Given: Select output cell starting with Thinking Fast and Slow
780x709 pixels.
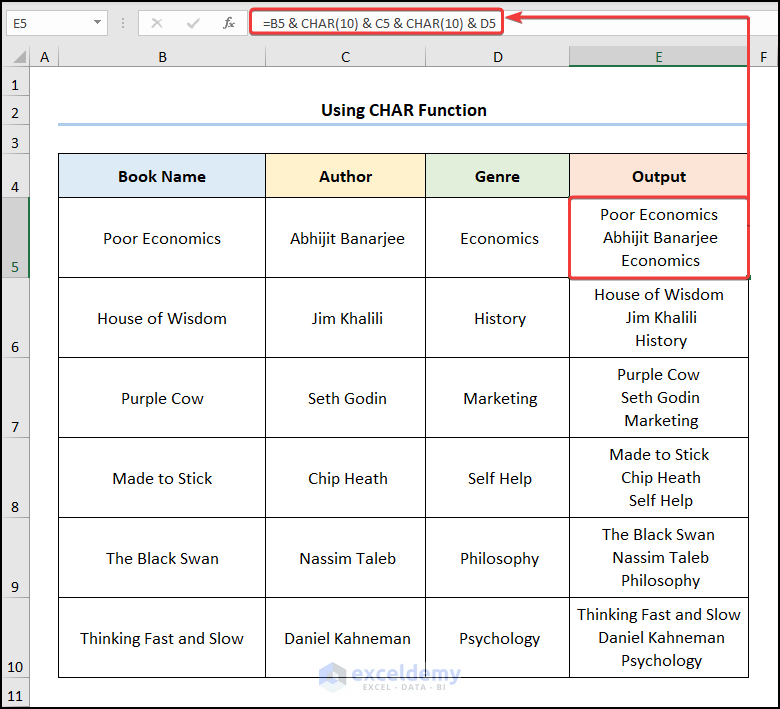Looking at the screenshot, I should tap(659, 638).
